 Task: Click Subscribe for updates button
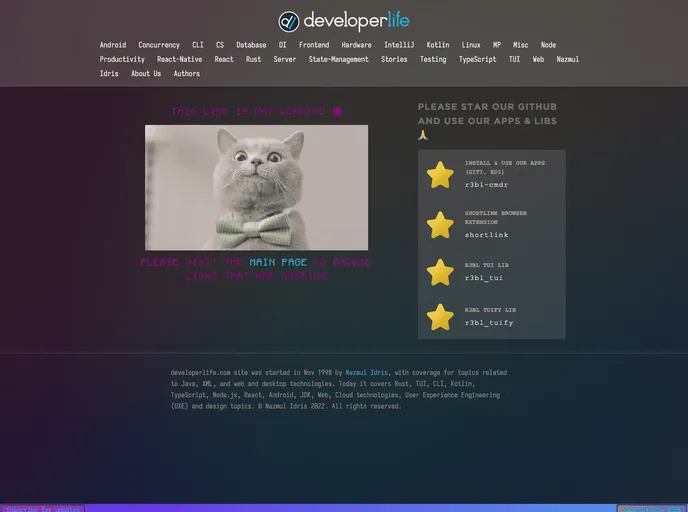tap(42, 508)
